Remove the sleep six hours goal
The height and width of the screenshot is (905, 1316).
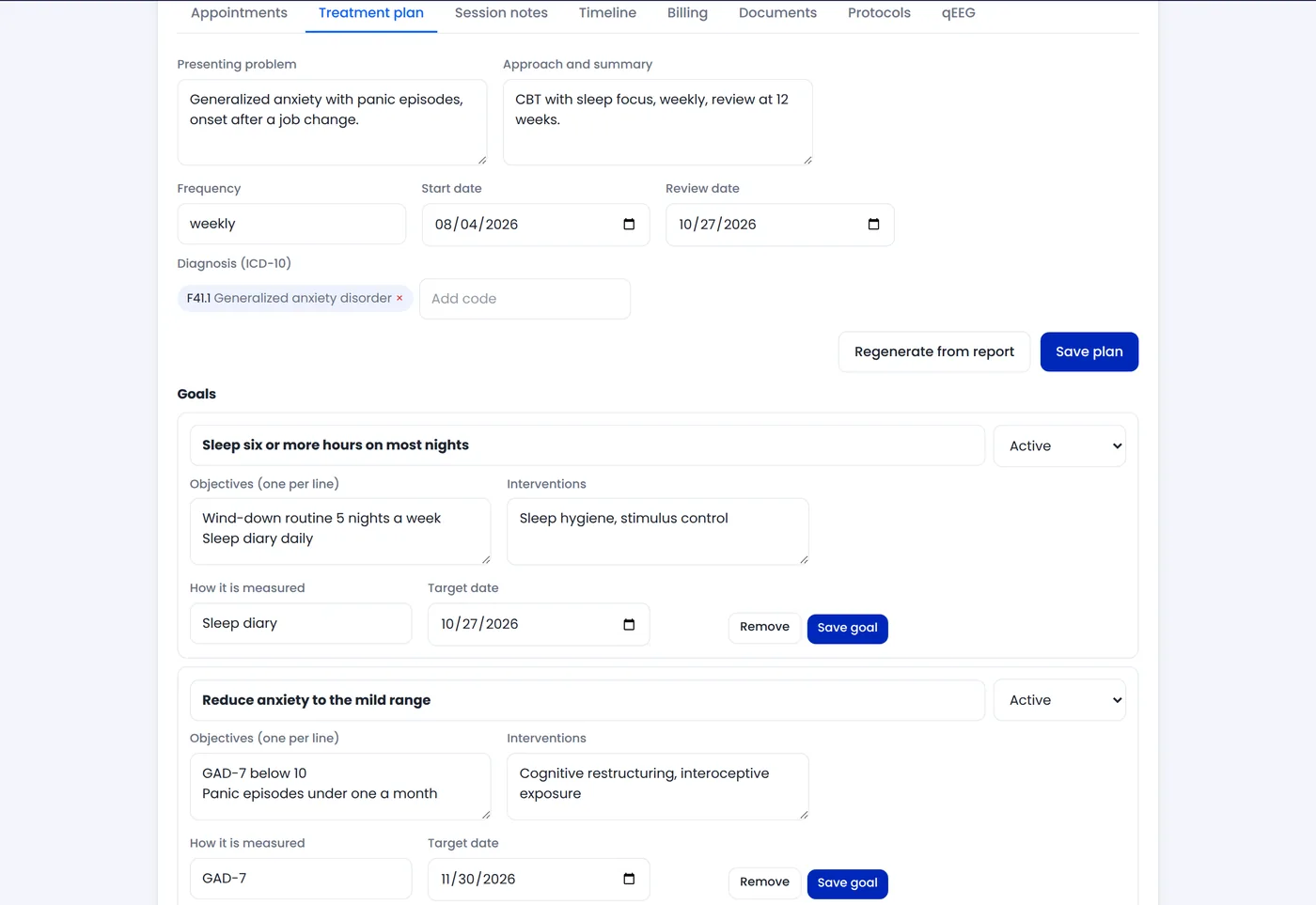764,628
